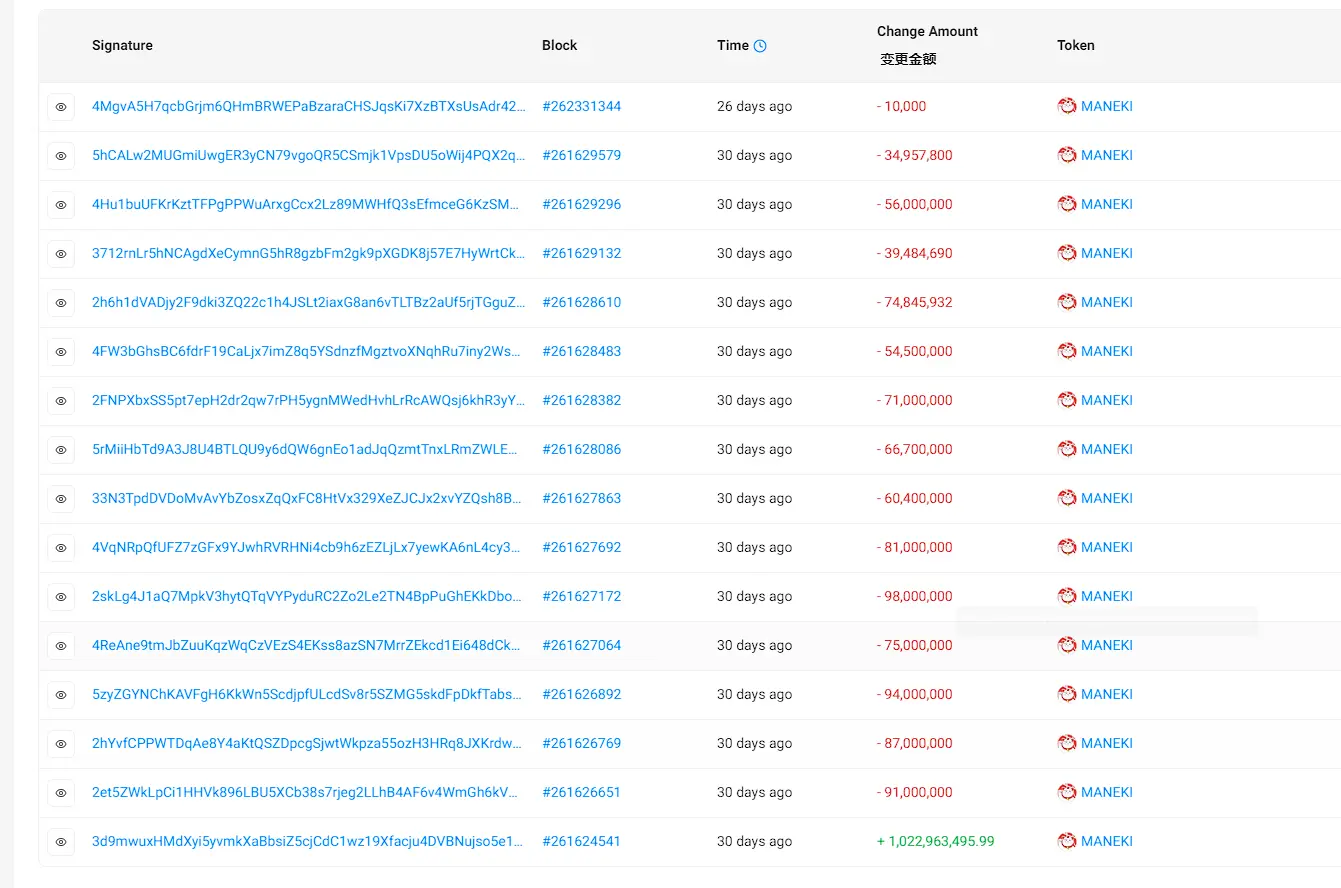Open block link #261626769
This screenshot has height=888, width=1341.
coord(581,743)
